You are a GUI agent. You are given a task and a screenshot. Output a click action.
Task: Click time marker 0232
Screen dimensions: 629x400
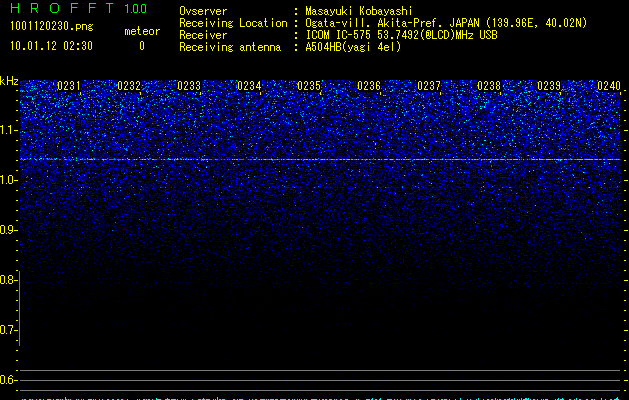[129, 86]
